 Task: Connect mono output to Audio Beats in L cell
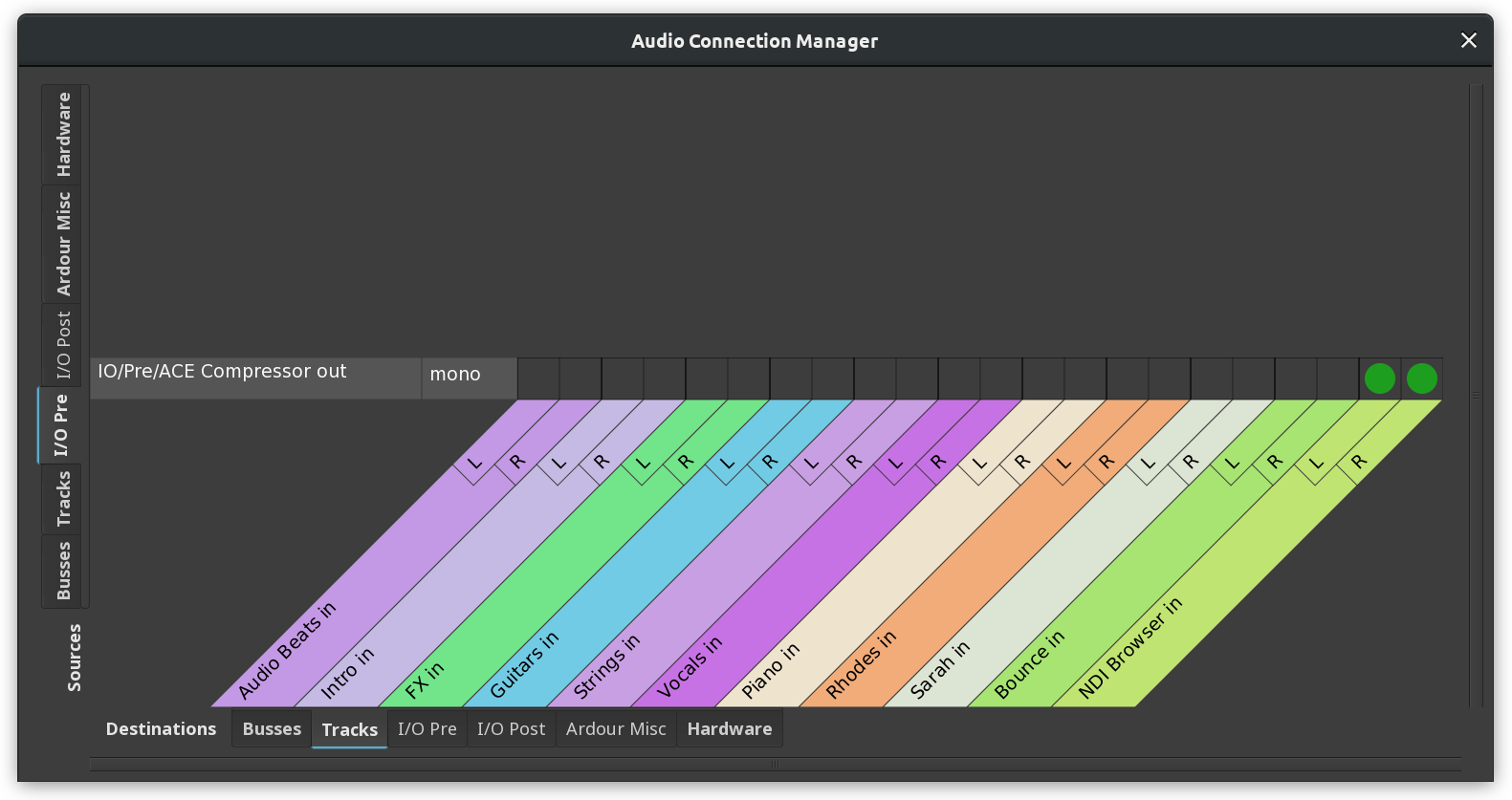click(538, 378)
